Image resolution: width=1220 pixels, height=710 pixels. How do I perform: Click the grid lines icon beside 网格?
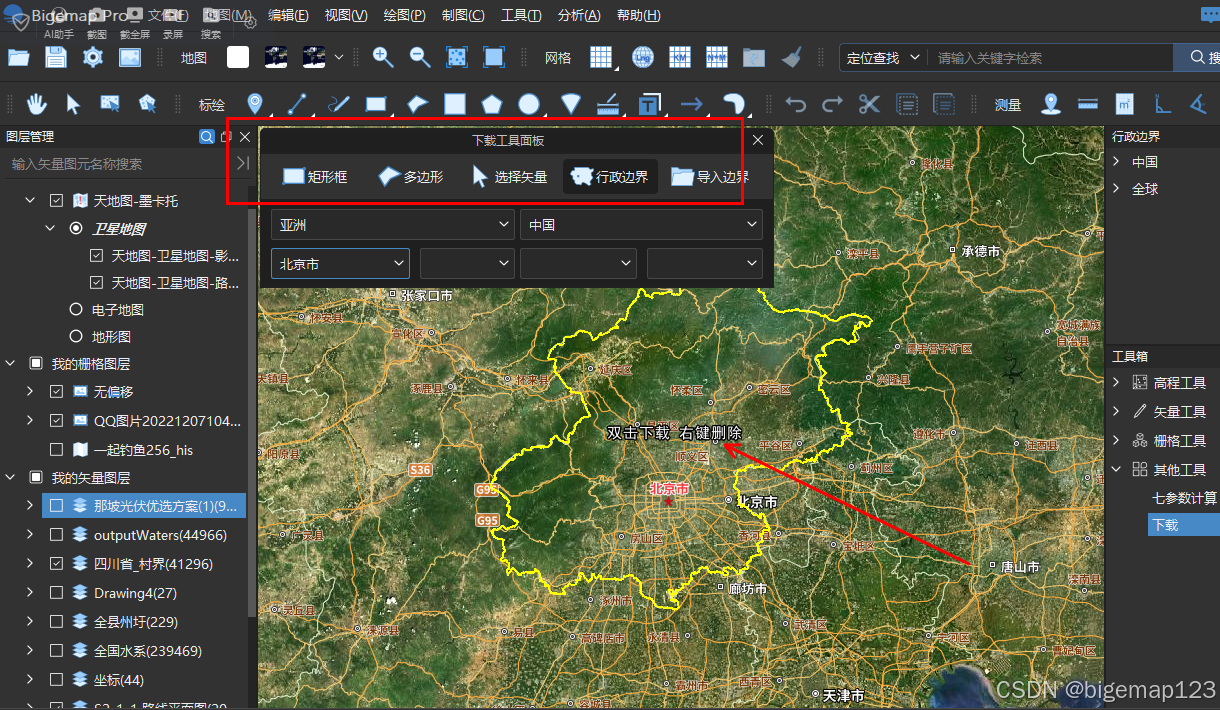point(601,57)
